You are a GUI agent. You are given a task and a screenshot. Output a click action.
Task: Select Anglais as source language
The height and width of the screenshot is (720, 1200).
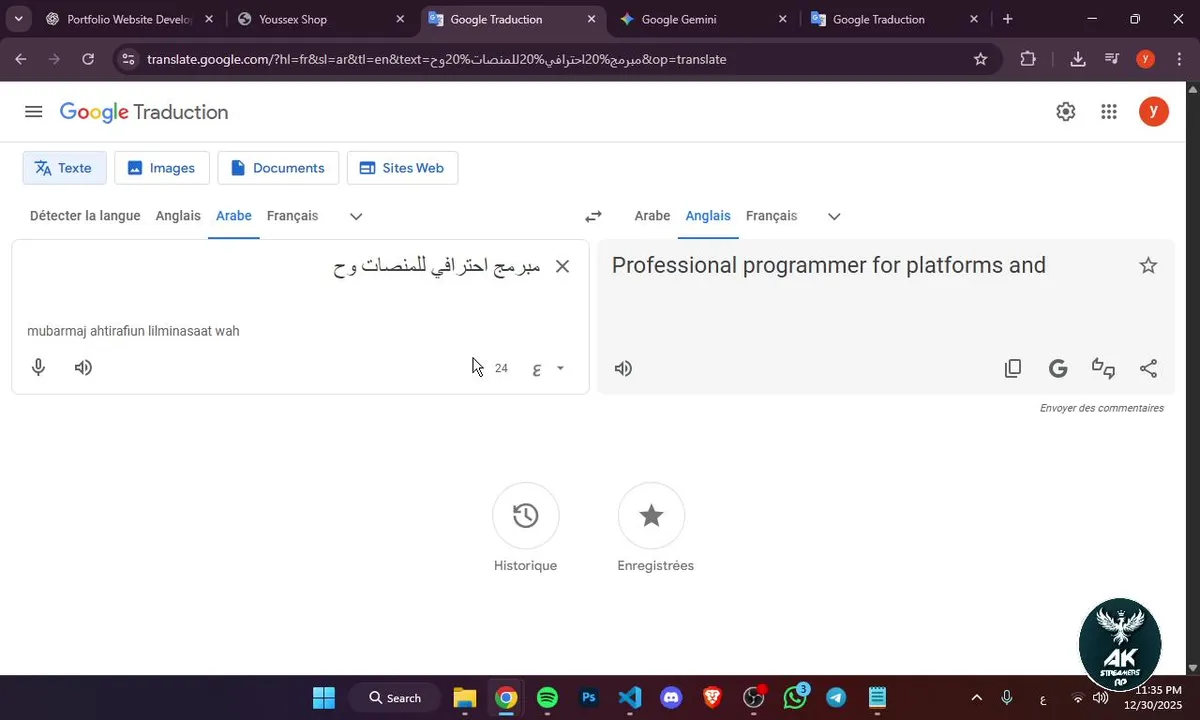click(178, 216)
